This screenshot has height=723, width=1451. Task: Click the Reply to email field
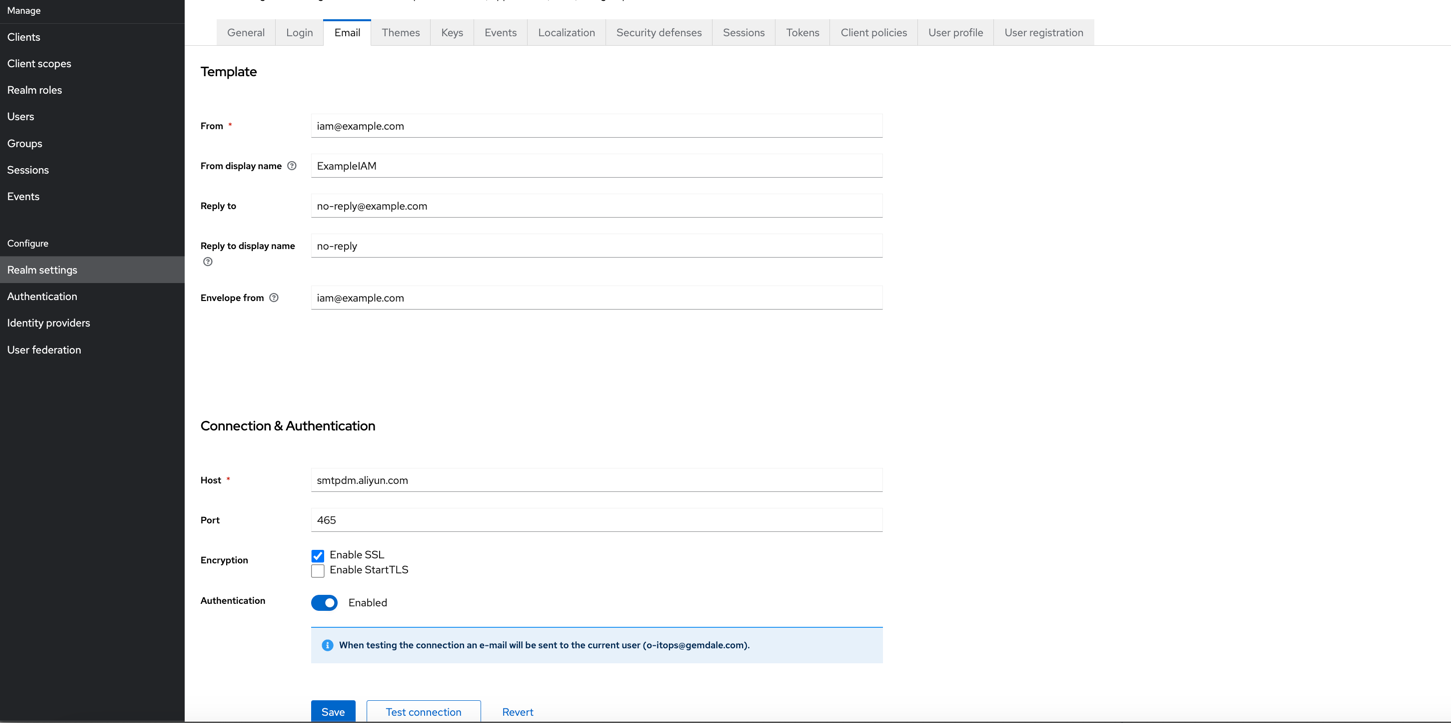[x=596, y=206]
